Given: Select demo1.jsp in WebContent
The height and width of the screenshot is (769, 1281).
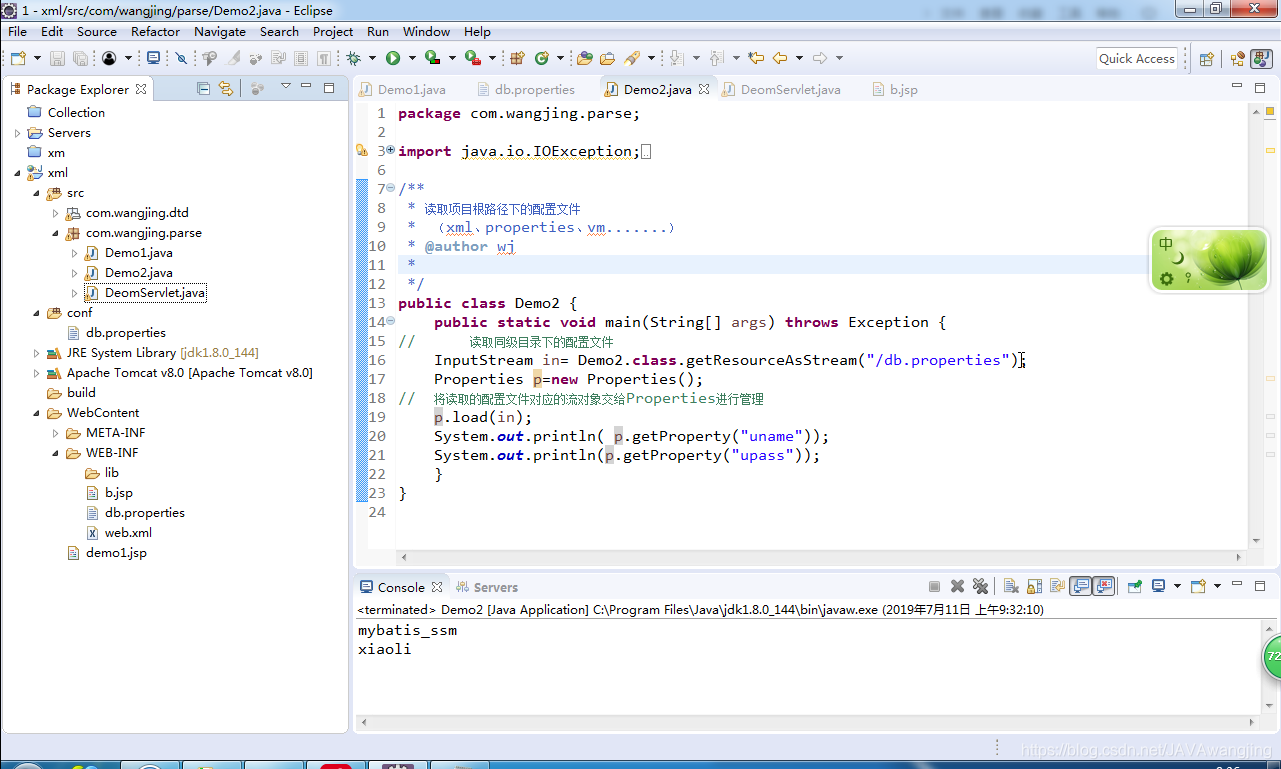Looking at the screenshot, I should pyautogui.click(x=116, y=553).
